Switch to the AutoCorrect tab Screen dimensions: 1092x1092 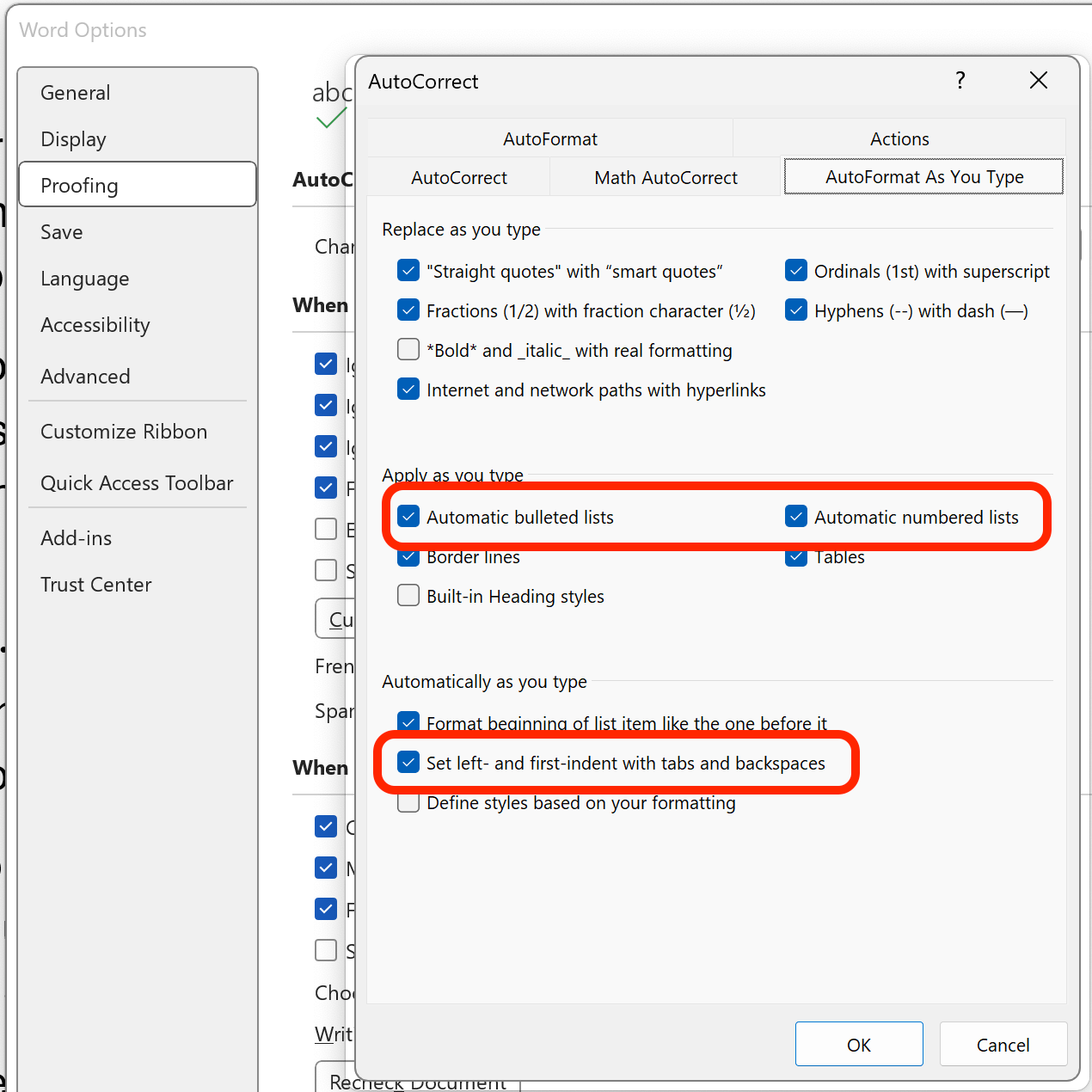click(458, 177)
